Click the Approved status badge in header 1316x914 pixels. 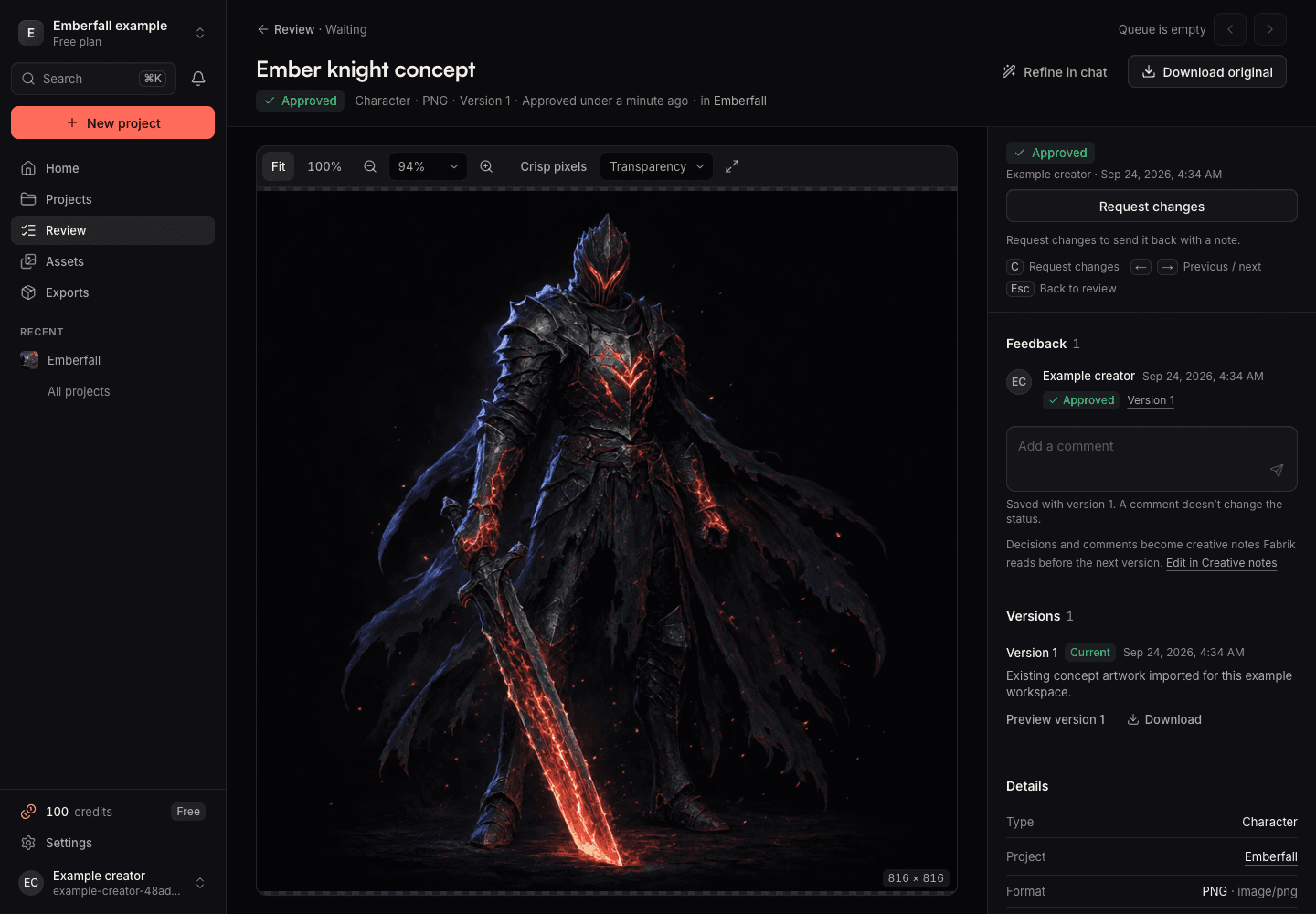tap(300, 101)
